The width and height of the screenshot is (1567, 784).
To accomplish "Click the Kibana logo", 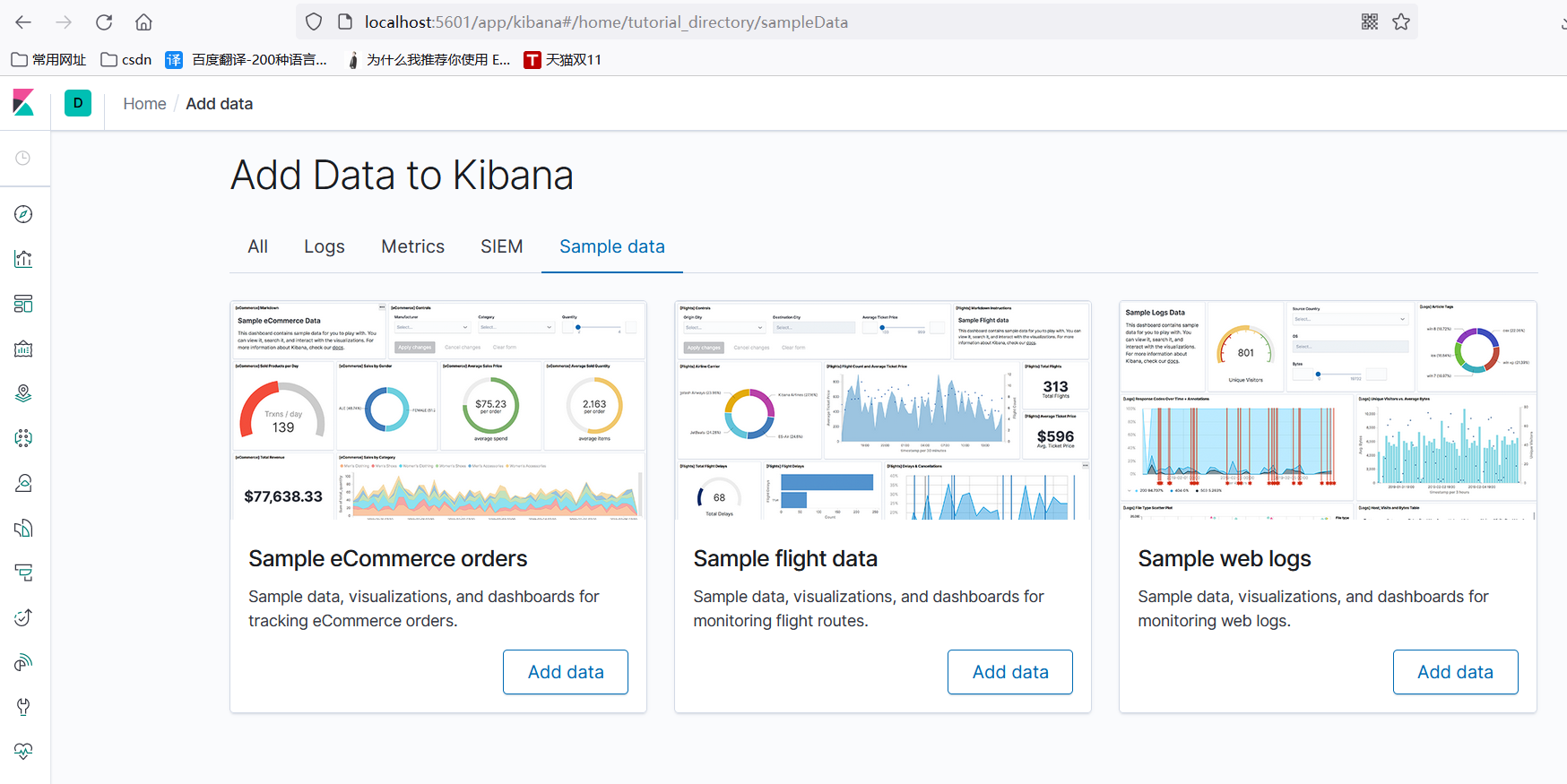I will (23, 103).
